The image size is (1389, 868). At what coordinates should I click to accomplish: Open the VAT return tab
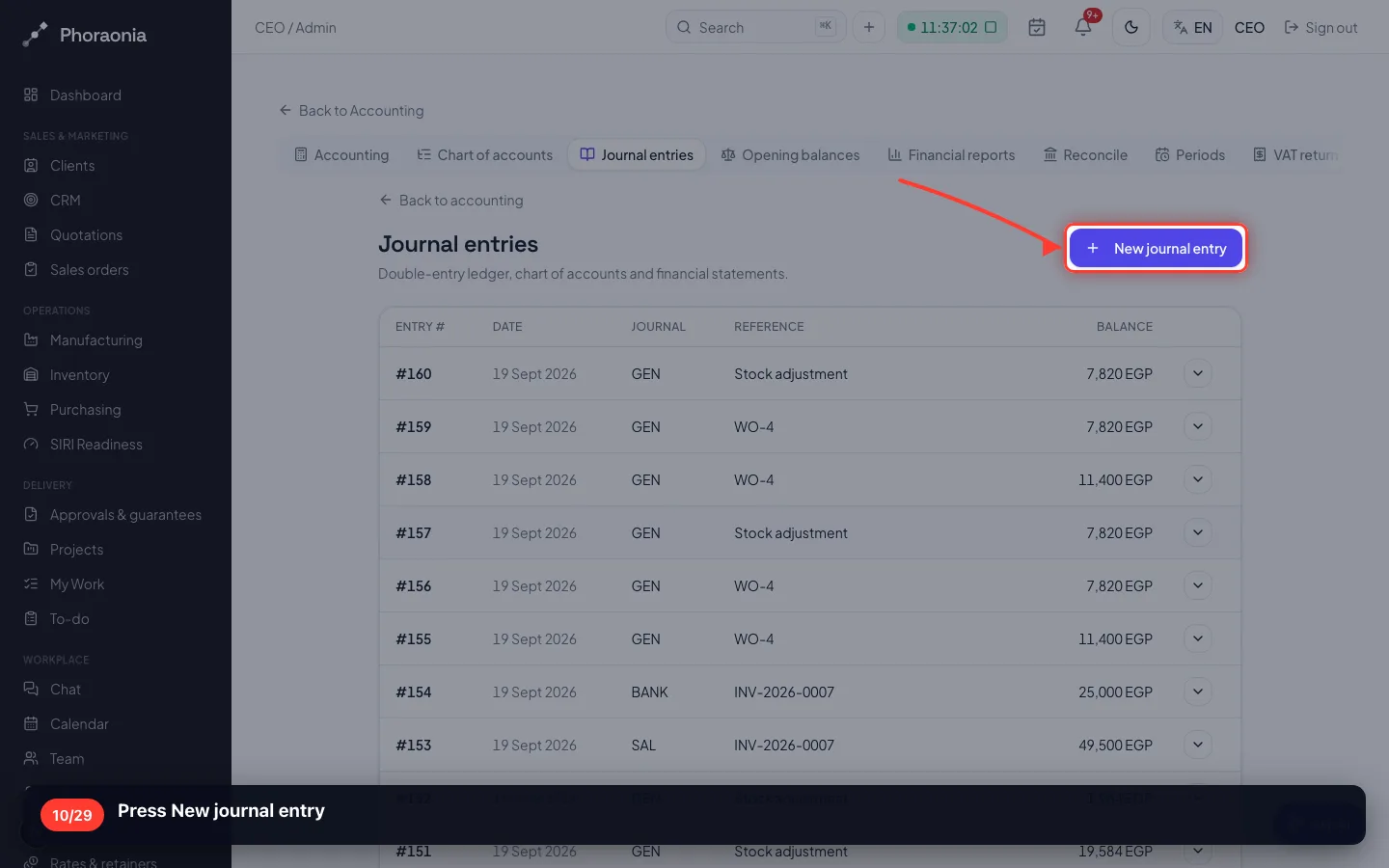[1294, 154]
